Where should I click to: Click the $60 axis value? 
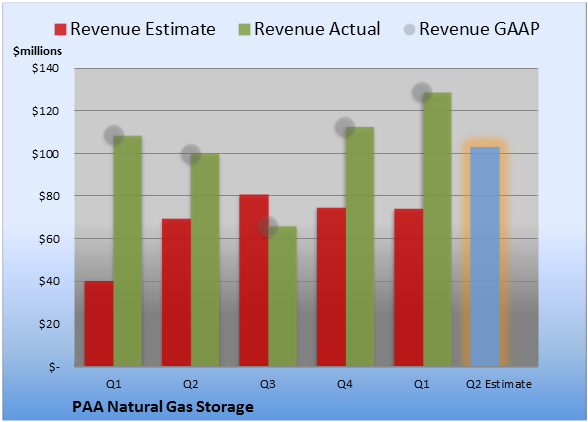click(49, 239)
